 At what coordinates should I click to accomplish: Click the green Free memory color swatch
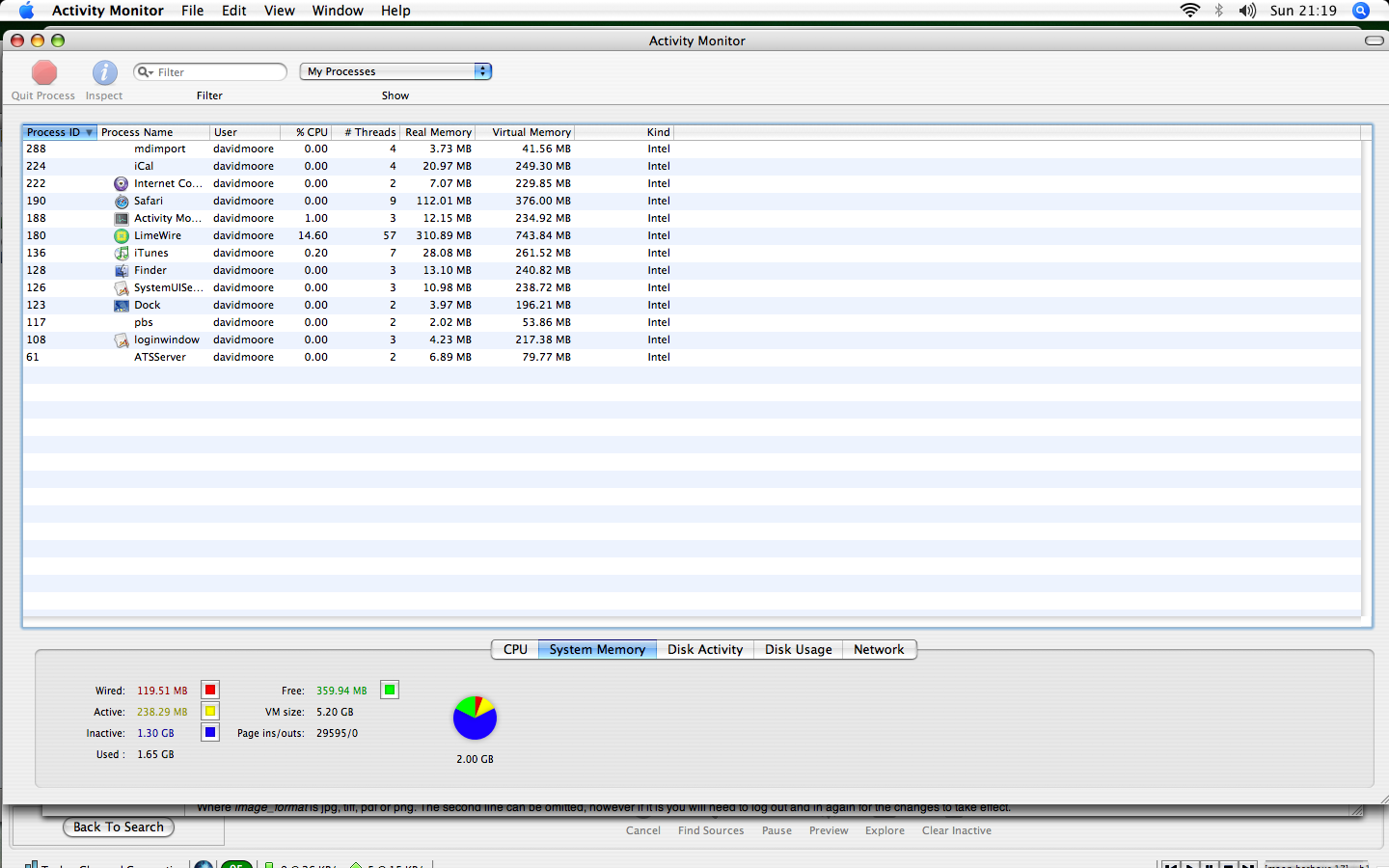point(390,690)
